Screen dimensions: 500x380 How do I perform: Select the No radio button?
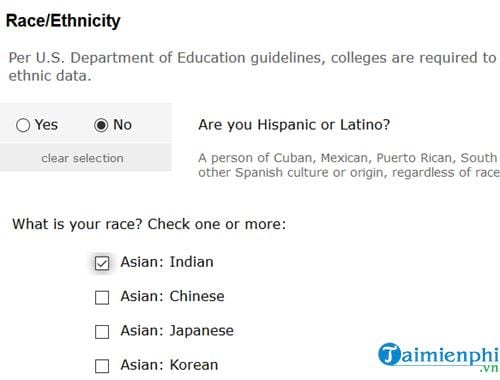coord(101,125)
